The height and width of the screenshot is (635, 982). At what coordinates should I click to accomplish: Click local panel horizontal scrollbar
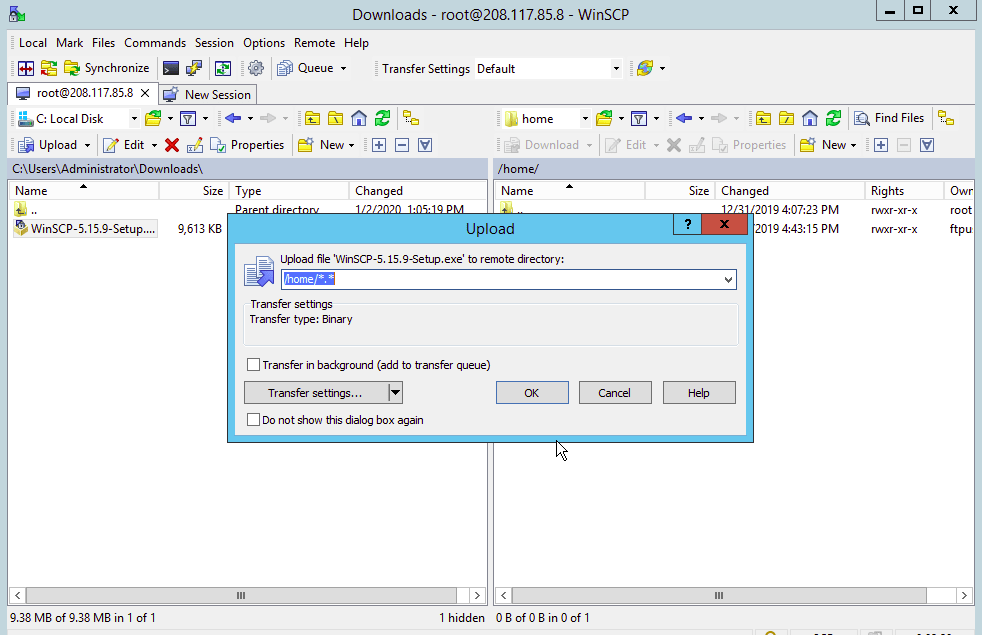click(240, 596)
